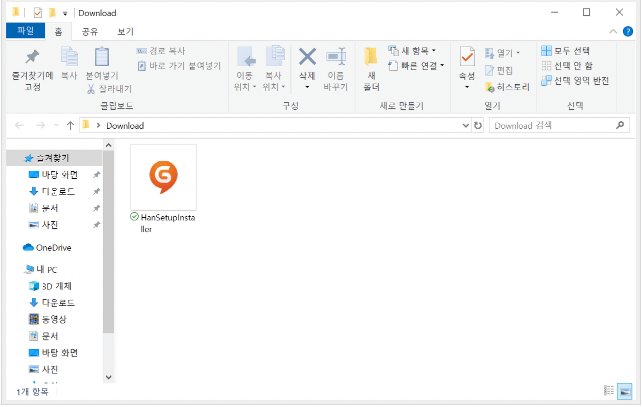
Task: Switch to Details view icon
Action: (609, 391)
